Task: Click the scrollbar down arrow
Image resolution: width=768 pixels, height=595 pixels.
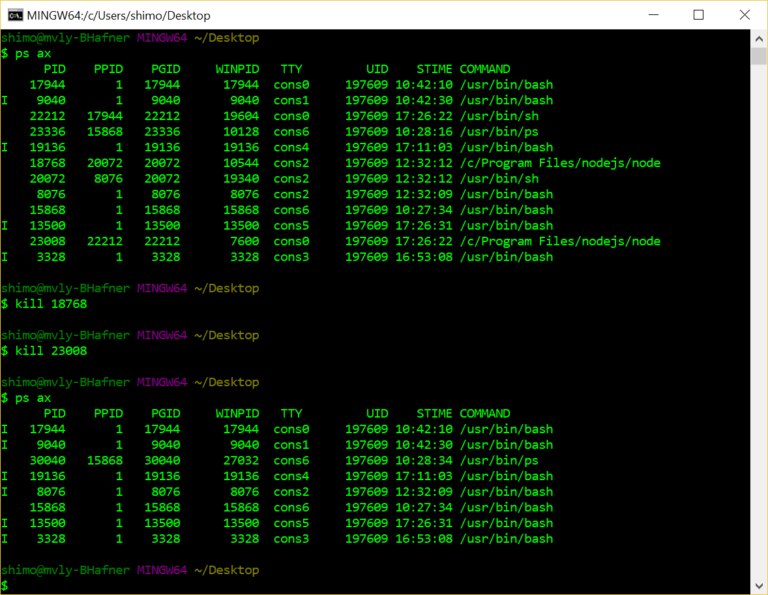Action: 759,586
